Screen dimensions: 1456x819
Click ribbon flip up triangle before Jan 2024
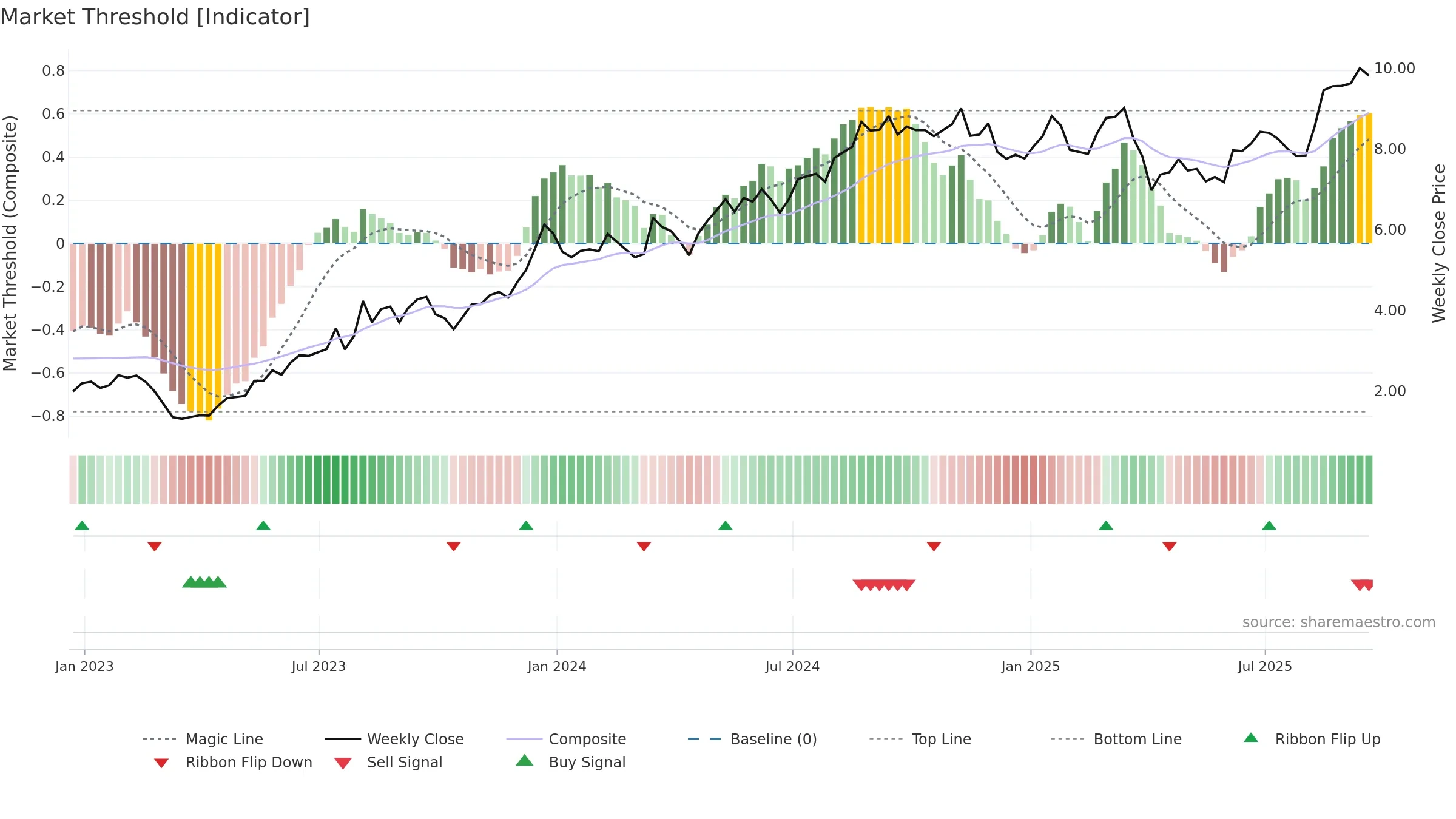click(x=526, y=525)
